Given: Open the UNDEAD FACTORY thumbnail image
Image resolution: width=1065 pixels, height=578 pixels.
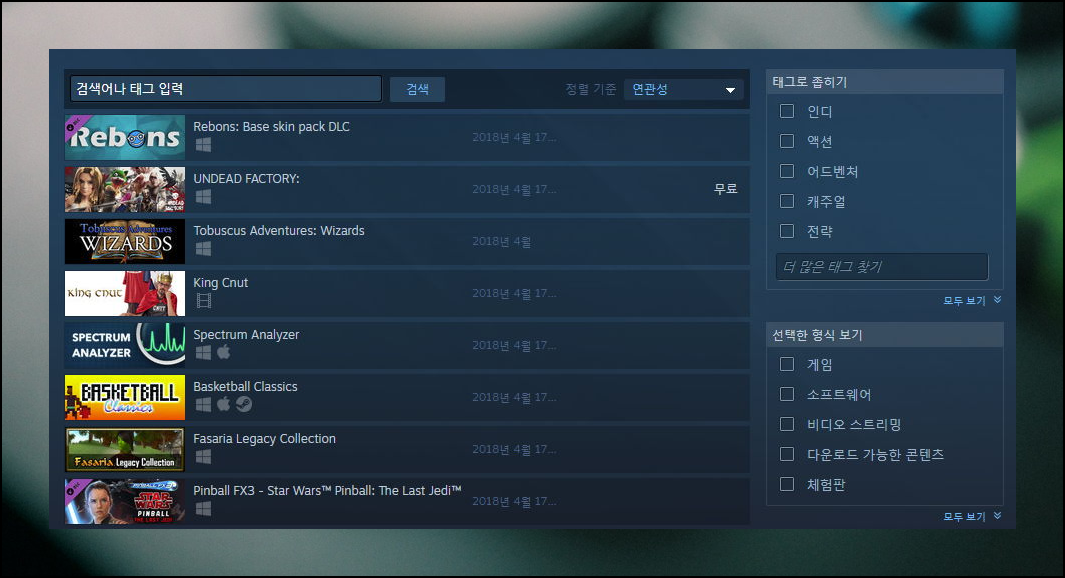Looking at the screenshot, I should click(125, 189).
